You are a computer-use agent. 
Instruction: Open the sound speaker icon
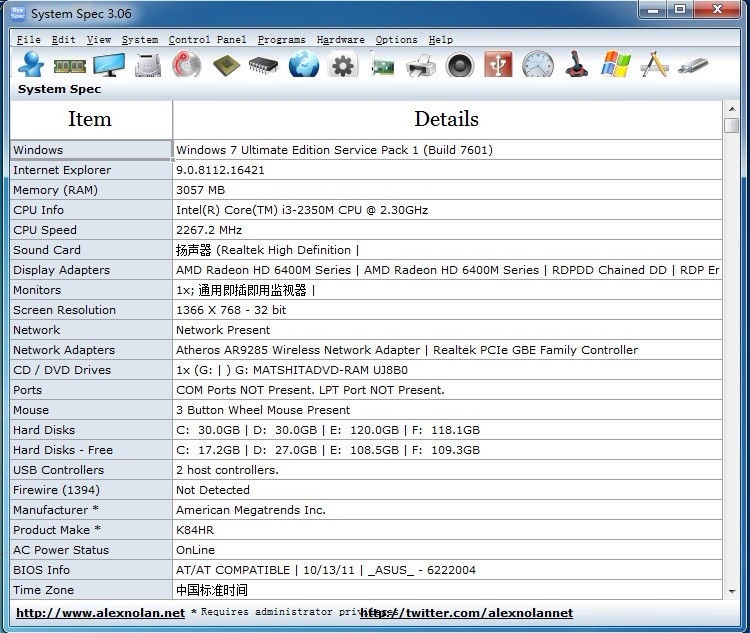(460, 66)
